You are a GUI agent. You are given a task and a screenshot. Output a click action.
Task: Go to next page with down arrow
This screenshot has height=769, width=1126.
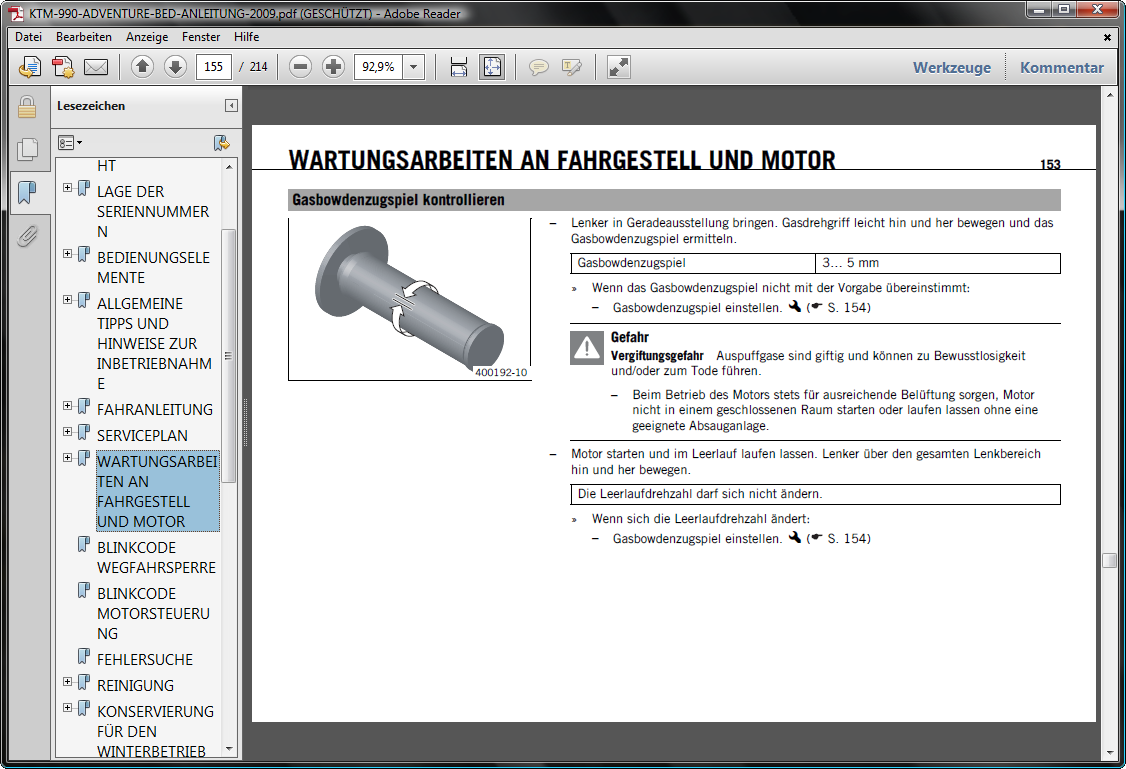[x=175, y=67]
